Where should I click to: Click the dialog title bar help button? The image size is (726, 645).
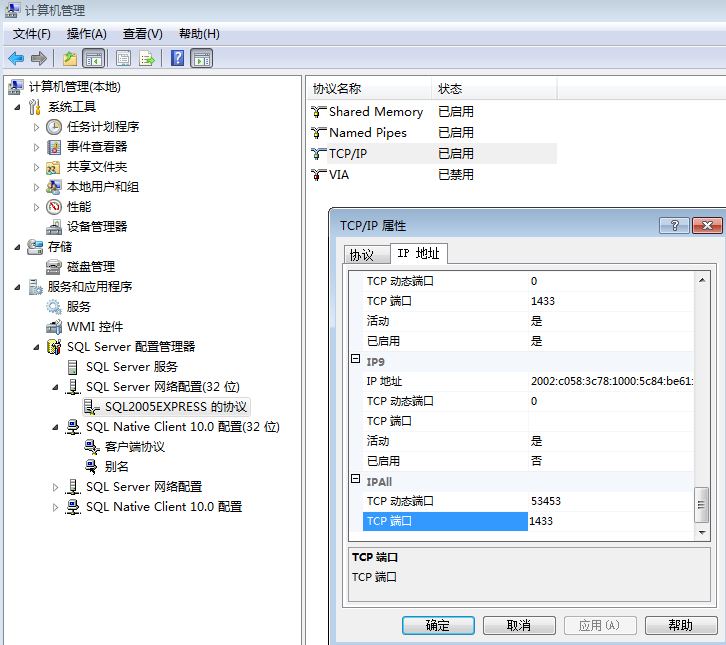tap(674, 225)
